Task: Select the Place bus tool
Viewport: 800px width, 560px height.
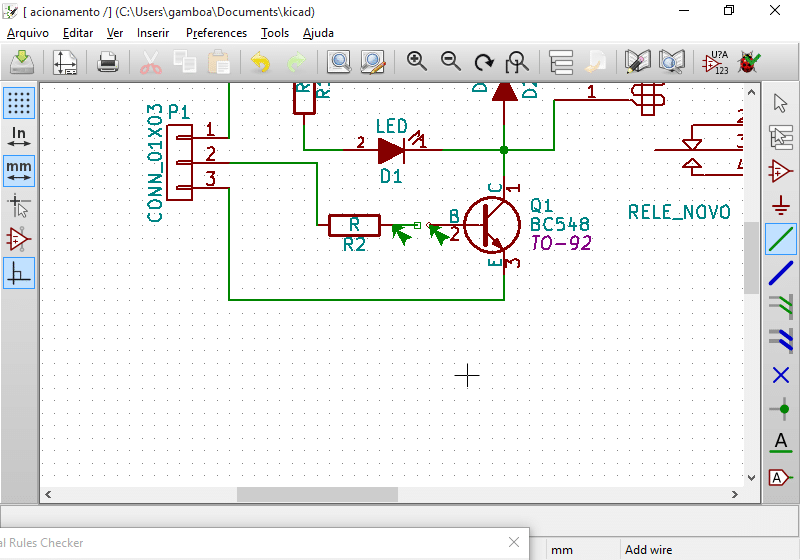Action: 781,273
